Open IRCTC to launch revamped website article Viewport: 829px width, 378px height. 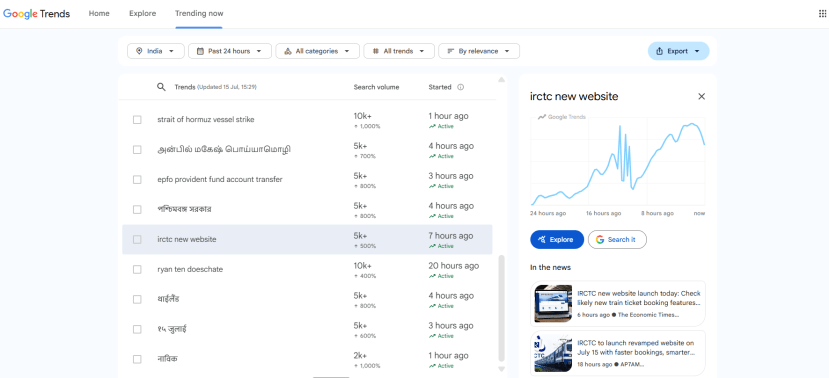pos(618,353)
